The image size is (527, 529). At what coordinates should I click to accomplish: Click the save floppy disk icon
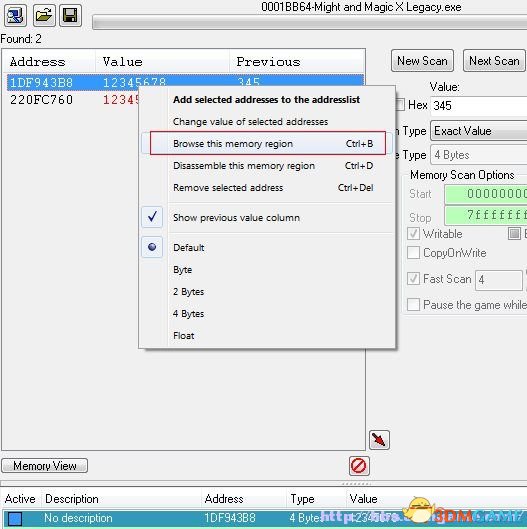click(70, 16)
